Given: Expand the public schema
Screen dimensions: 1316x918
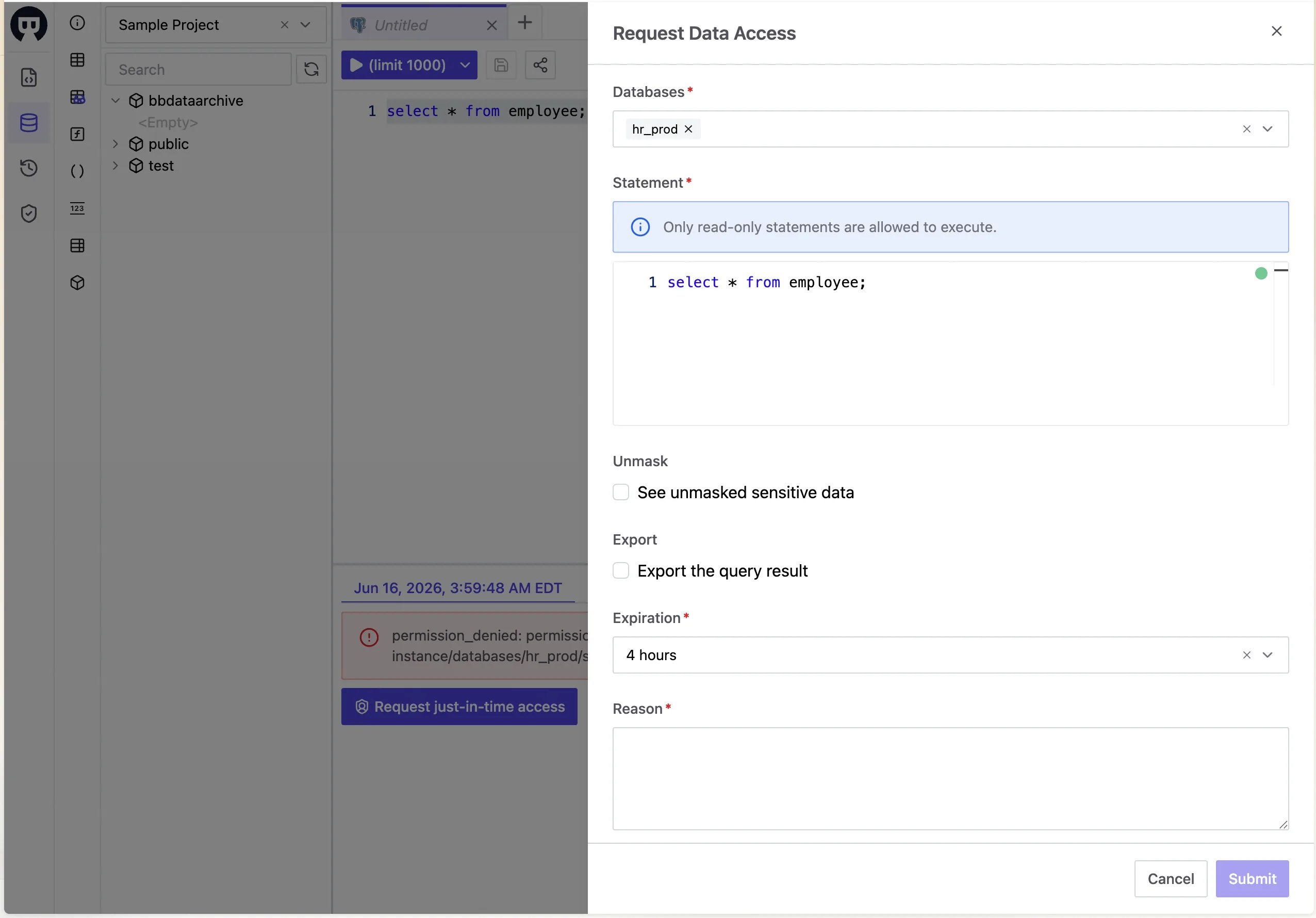Looking at the screenshot, I should click(x=115, y=144).
